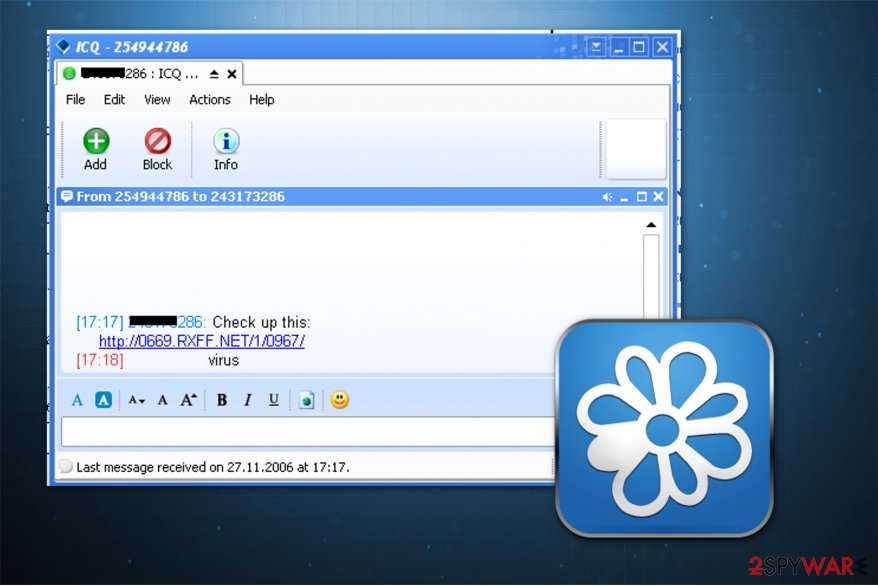The height and width of the screenshot is (586, 878).
Task: Maximize the message panel
Action: point(642,197)
